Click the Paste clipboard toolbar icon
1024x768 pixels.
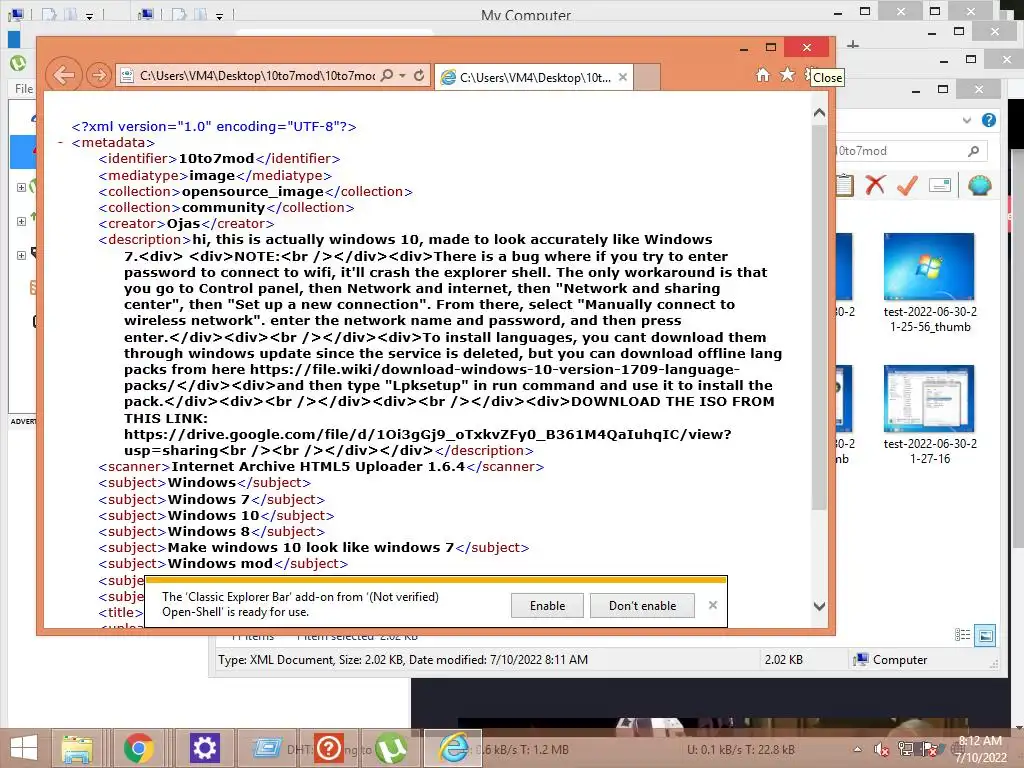(844, 185)
